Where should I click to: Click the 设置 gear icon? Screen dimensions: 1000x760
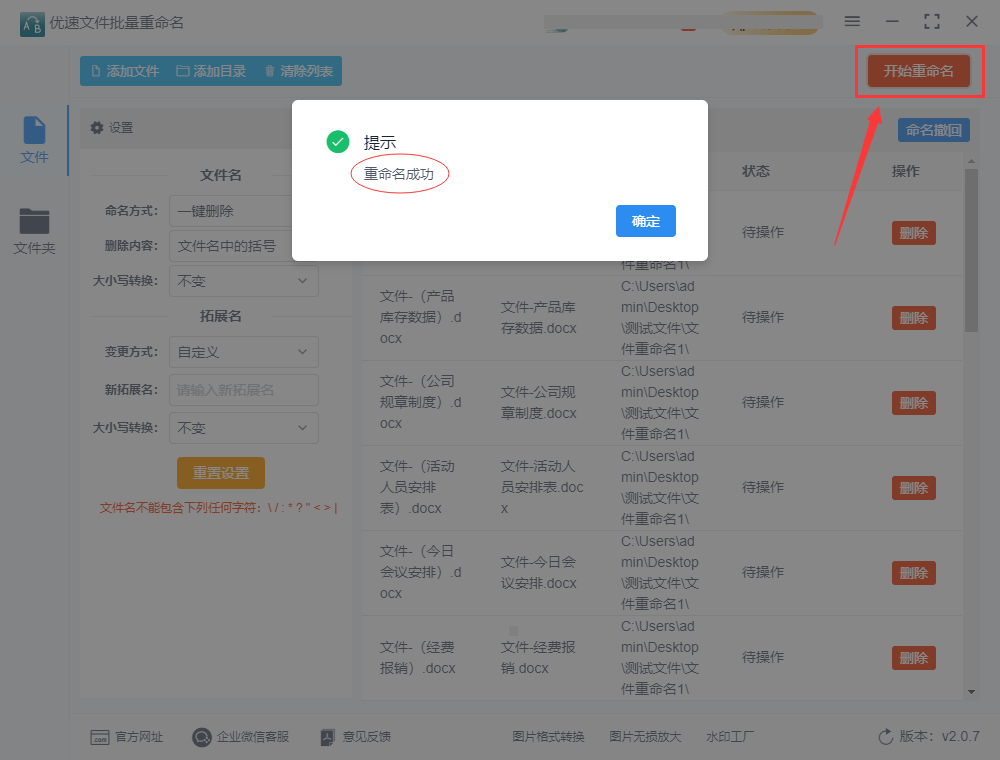(x=97, y=128)
